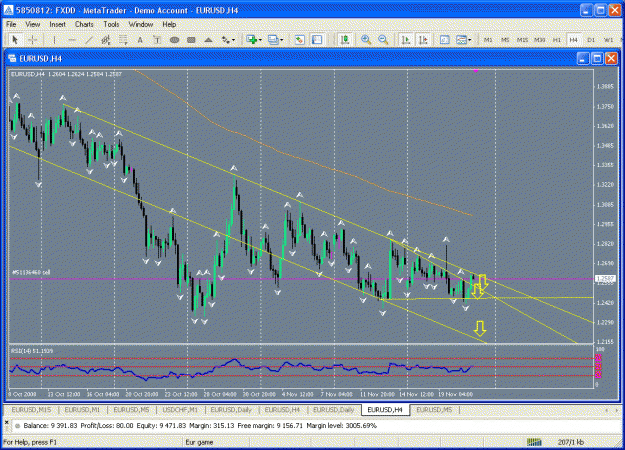Select the Vertical Line drawing tool

54,39
